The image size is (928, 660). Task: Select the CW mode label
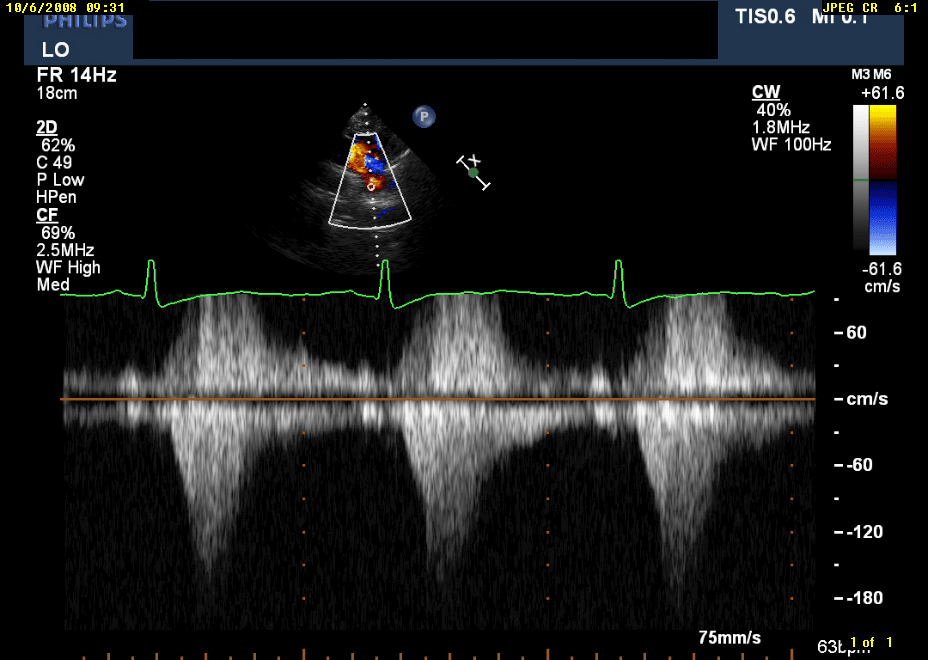[766, 92]
